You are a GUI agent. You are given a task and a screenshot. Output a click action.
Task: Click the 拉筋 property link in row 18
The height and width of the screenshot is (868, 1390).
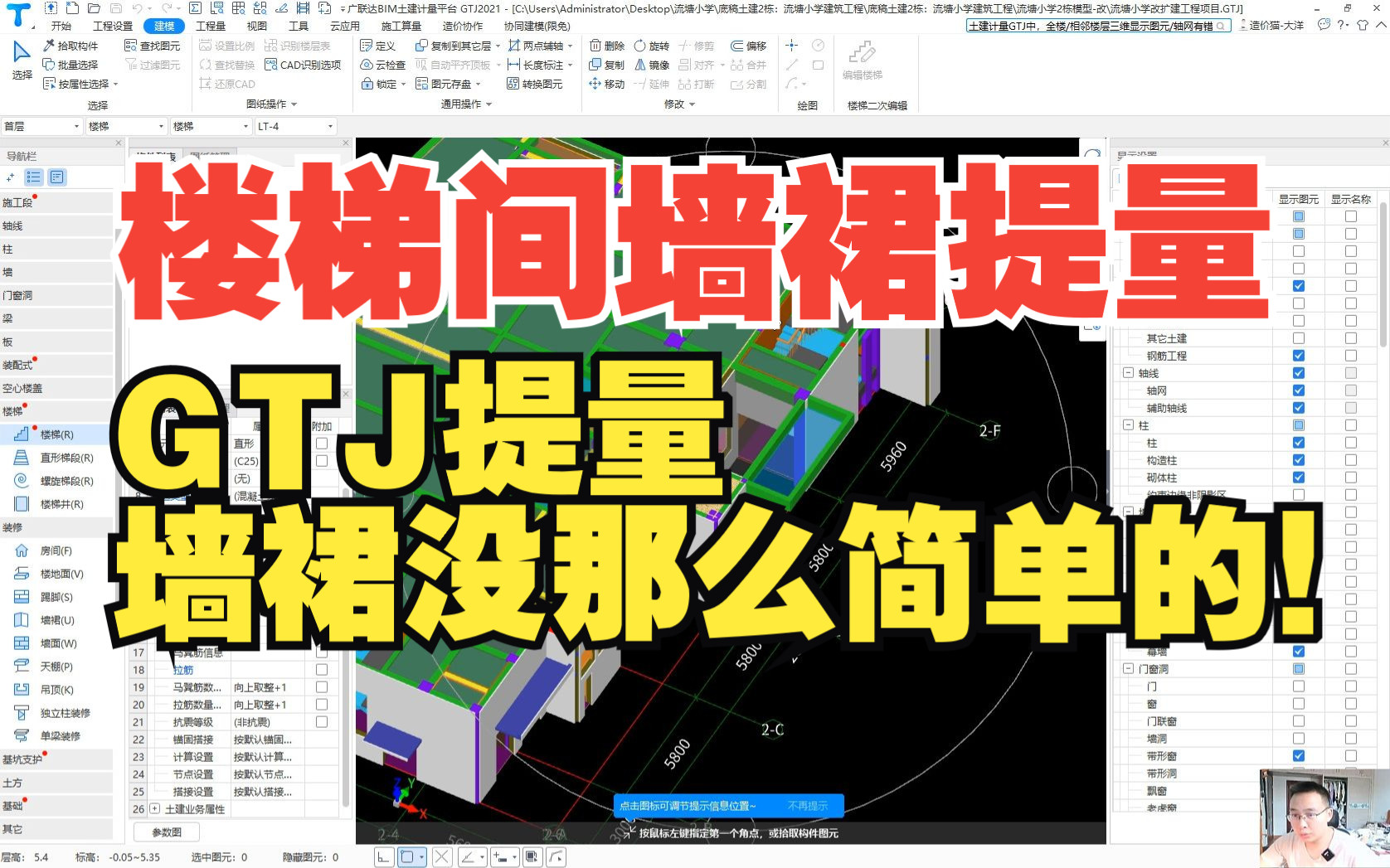click(183, 670)
